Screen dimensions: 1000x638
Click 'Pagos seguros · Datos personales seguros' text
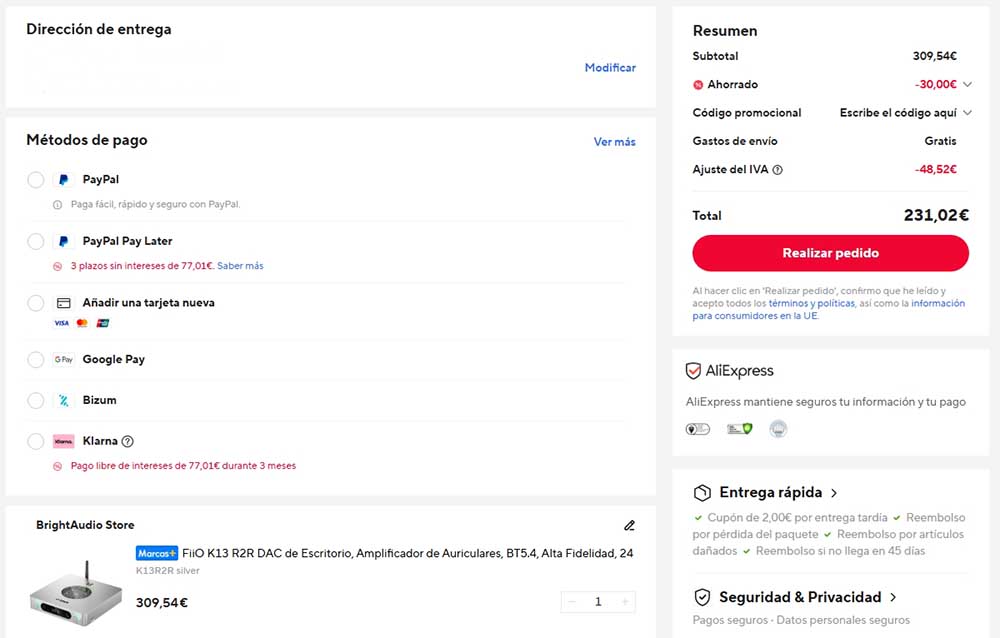[801, 620]
